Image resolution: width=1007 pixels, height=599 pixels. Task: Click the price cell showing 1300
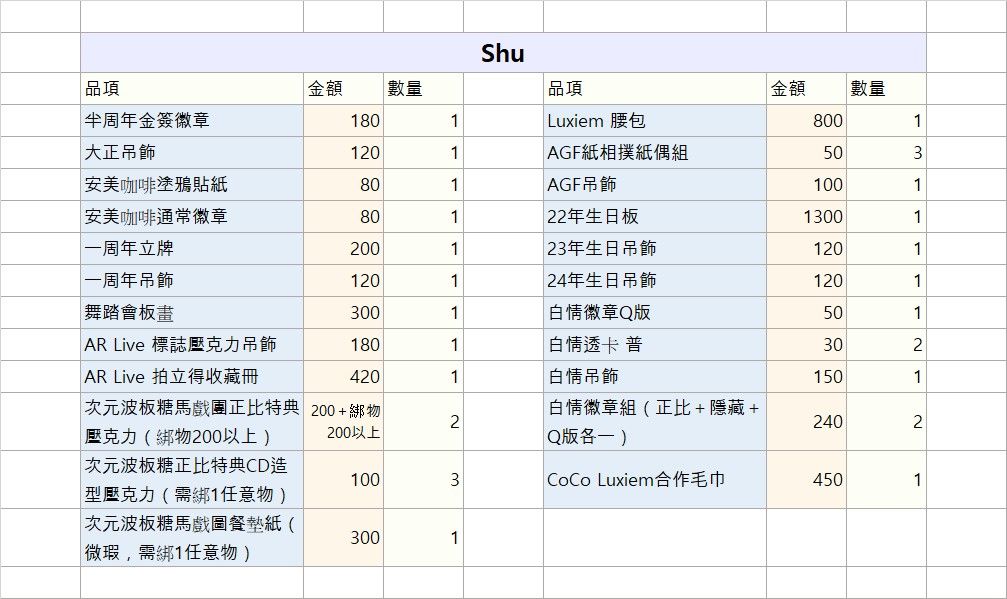(x=806, y=217)
